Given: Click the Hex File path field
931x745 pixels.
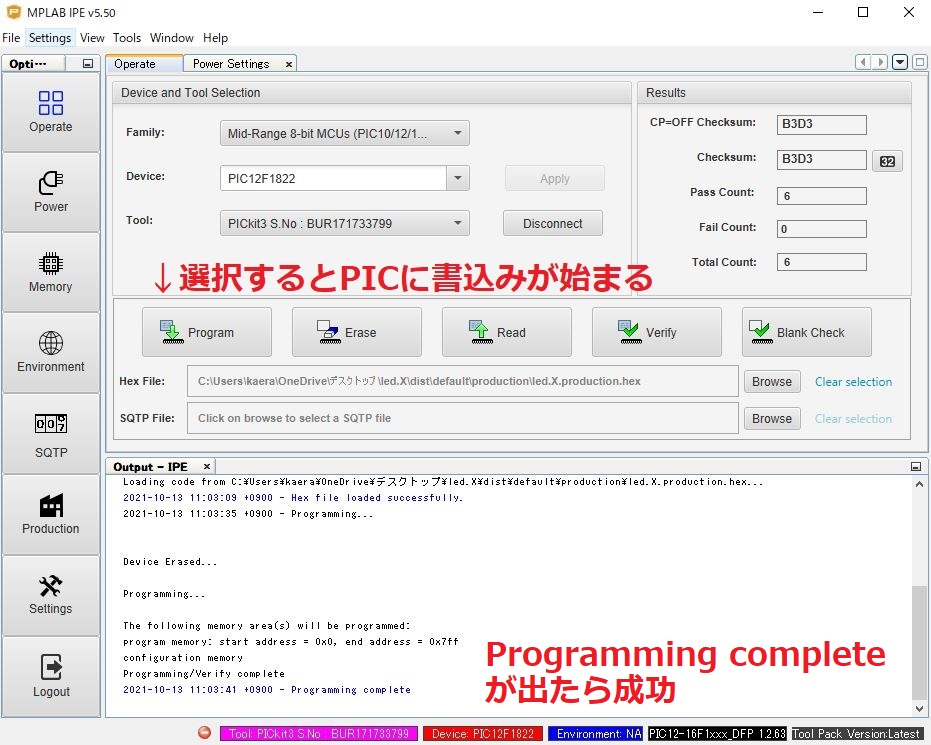Looking at the screenshot, I should [x=463, y=381].
